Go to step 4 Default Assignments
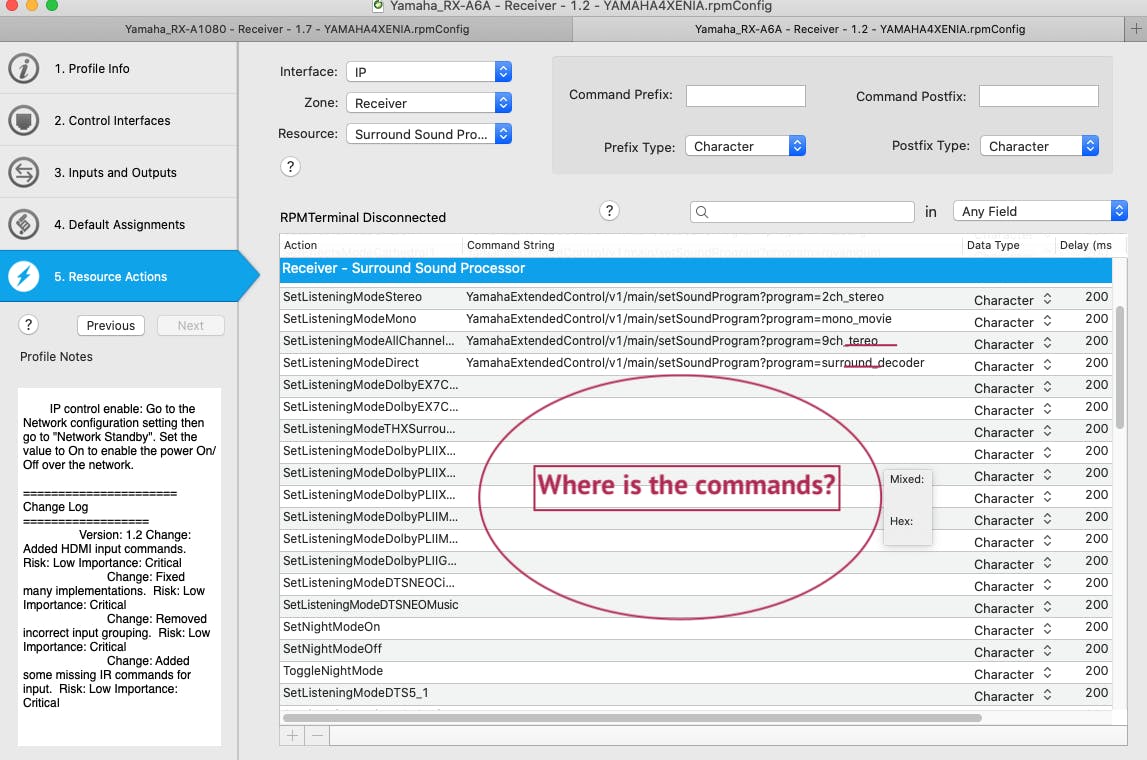Image resolution: width=1147 pixels, height=760 pixels. [119, 225]
